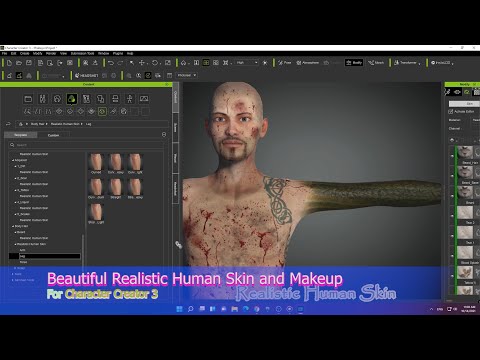Click the Redo arrow in the toolbar
The height and width of the screenshot is (360, 480).
tap(120, 63)
